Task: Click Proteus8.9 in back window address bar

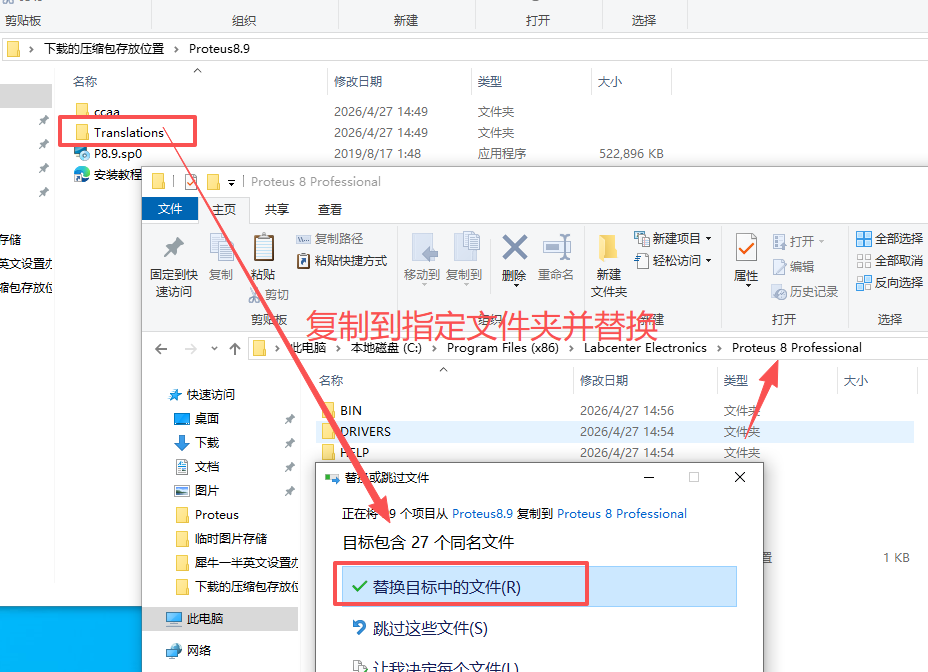Action: (x=220, y=49)
